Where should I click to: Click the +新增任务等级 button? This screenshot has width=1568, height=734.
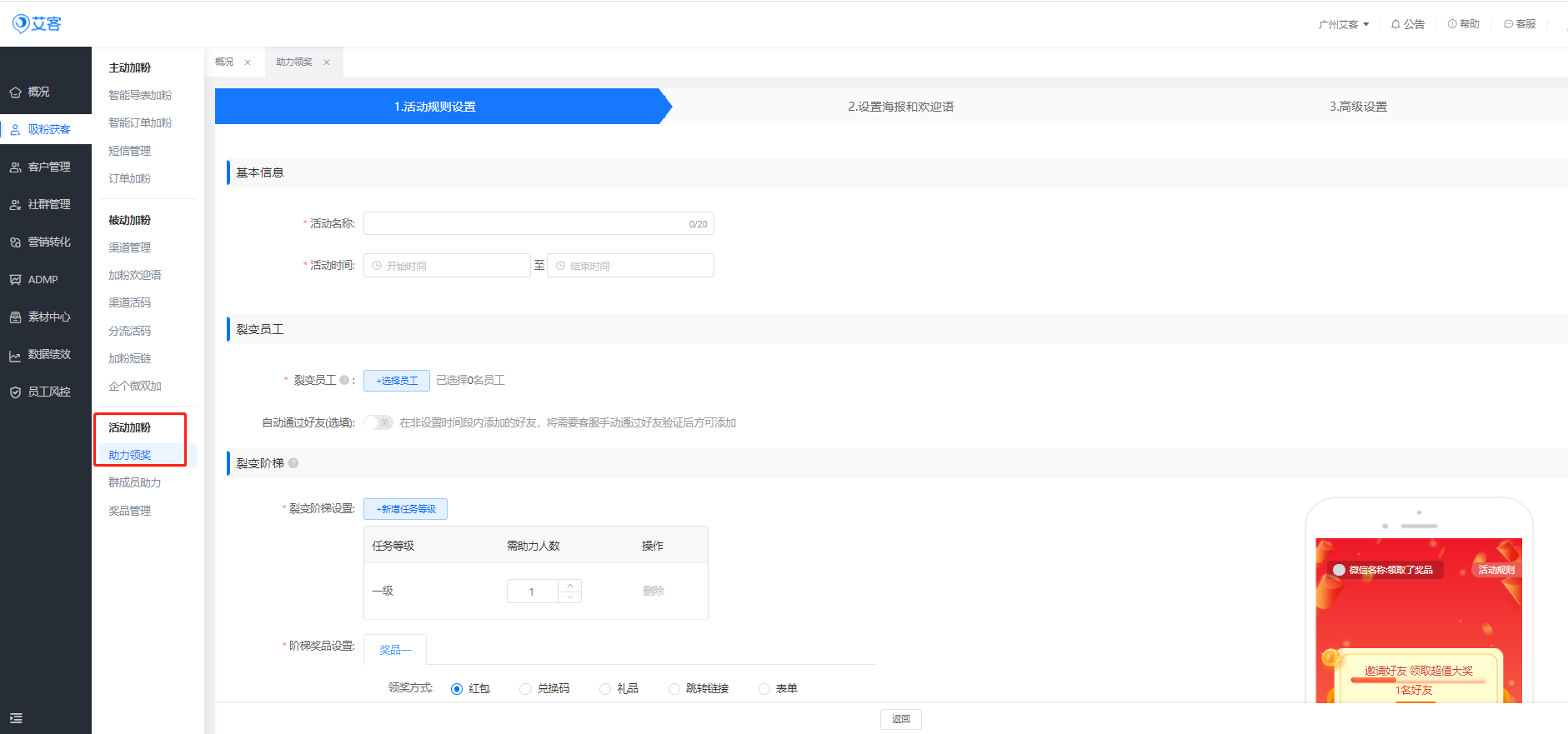tap(405, 509)
